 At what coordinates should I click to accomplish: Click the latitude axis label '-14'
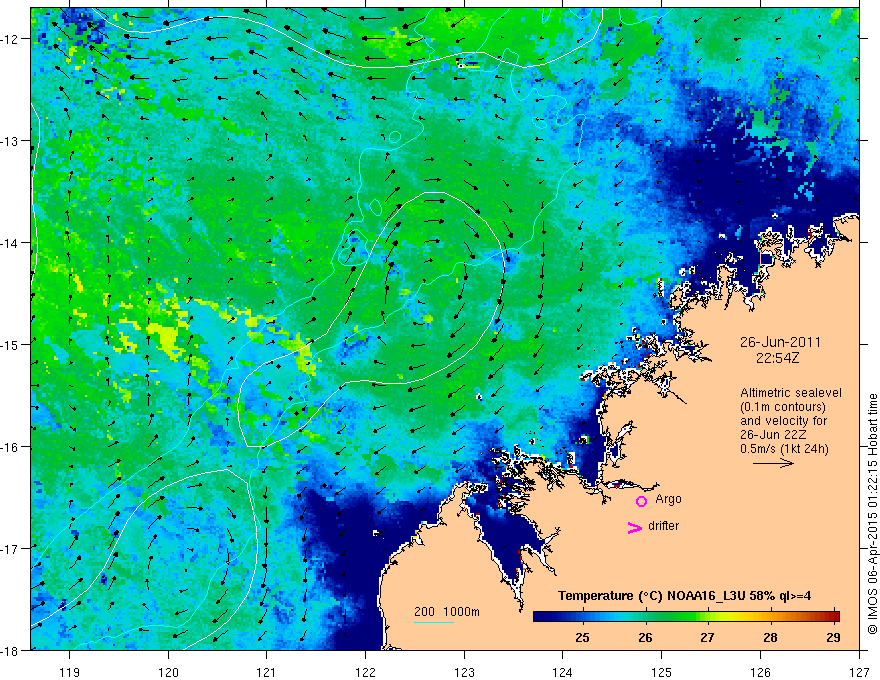pos(12,243)
